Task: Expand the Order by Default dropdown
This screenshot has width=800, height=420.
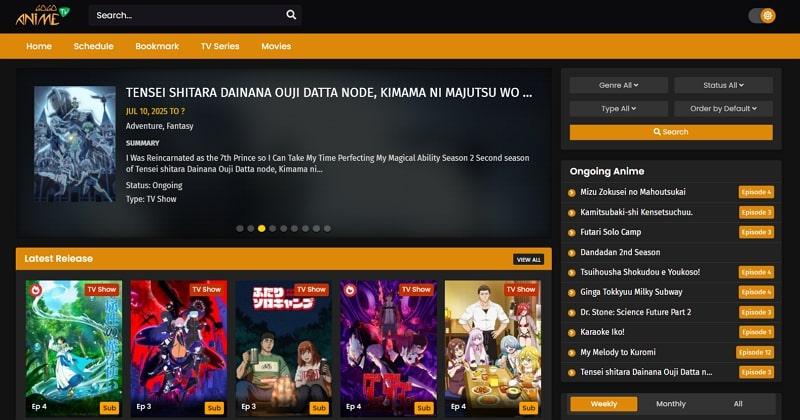Action: pyautogui.click(x=723, y=108)
